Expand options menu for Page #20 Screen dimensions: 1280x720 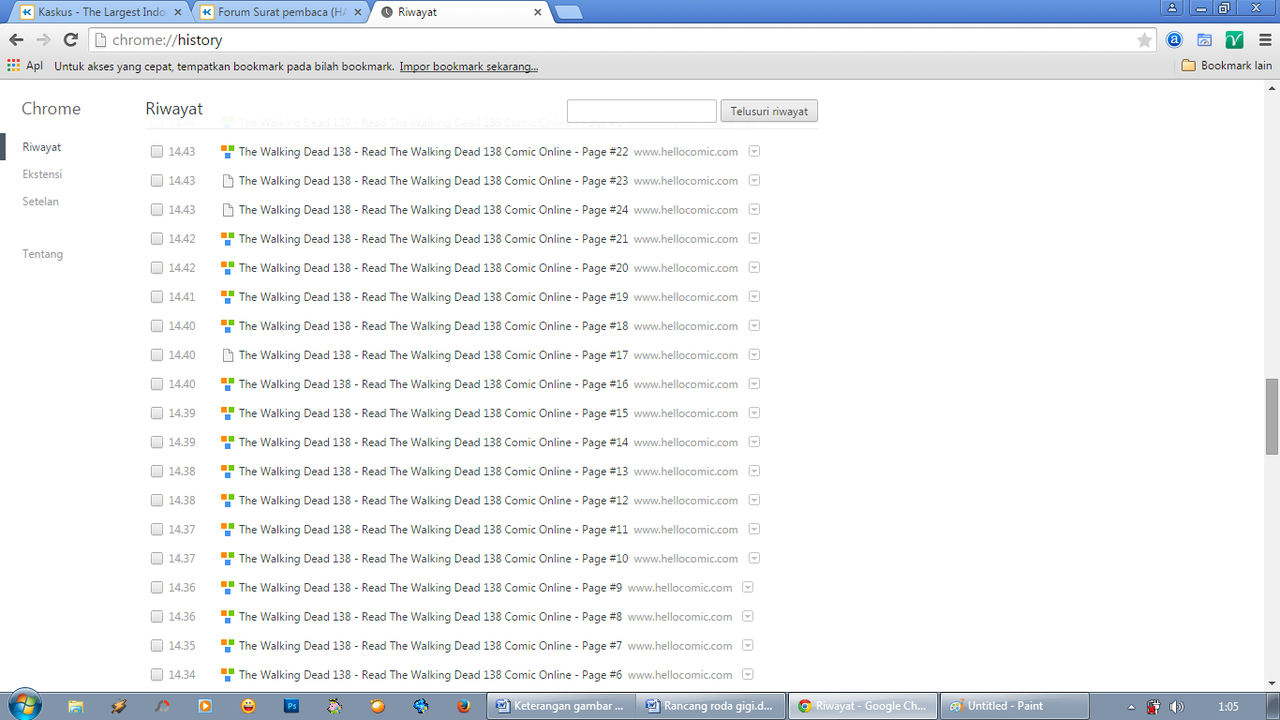pos(754,268)
